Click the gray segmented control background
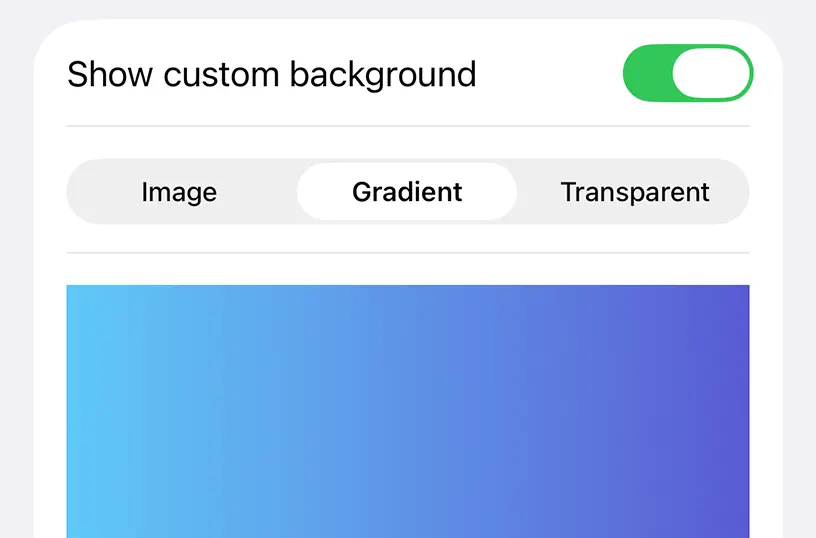 click(408, 192)
